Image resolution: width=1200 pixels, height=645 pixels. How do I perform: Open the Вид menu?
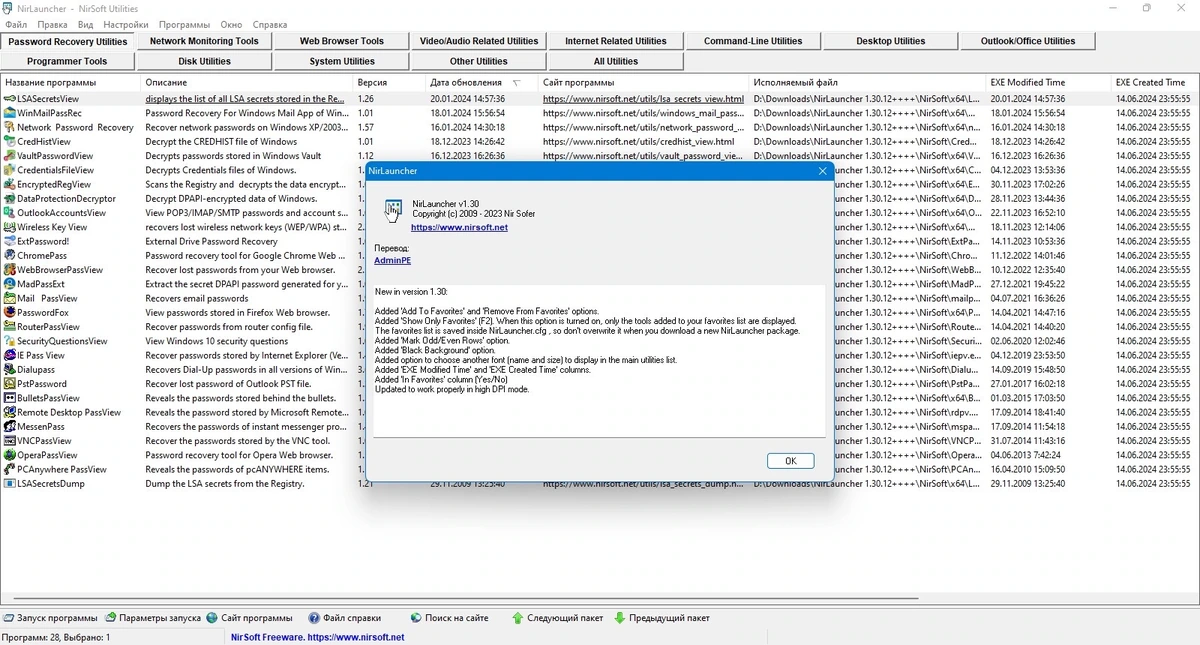pos(86,24)
